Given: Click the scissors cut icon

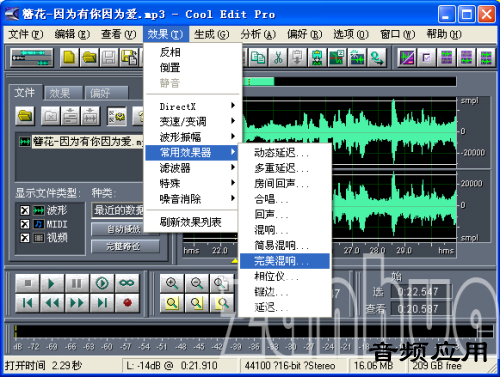Looking at the screenshot, I should (278, 57).
